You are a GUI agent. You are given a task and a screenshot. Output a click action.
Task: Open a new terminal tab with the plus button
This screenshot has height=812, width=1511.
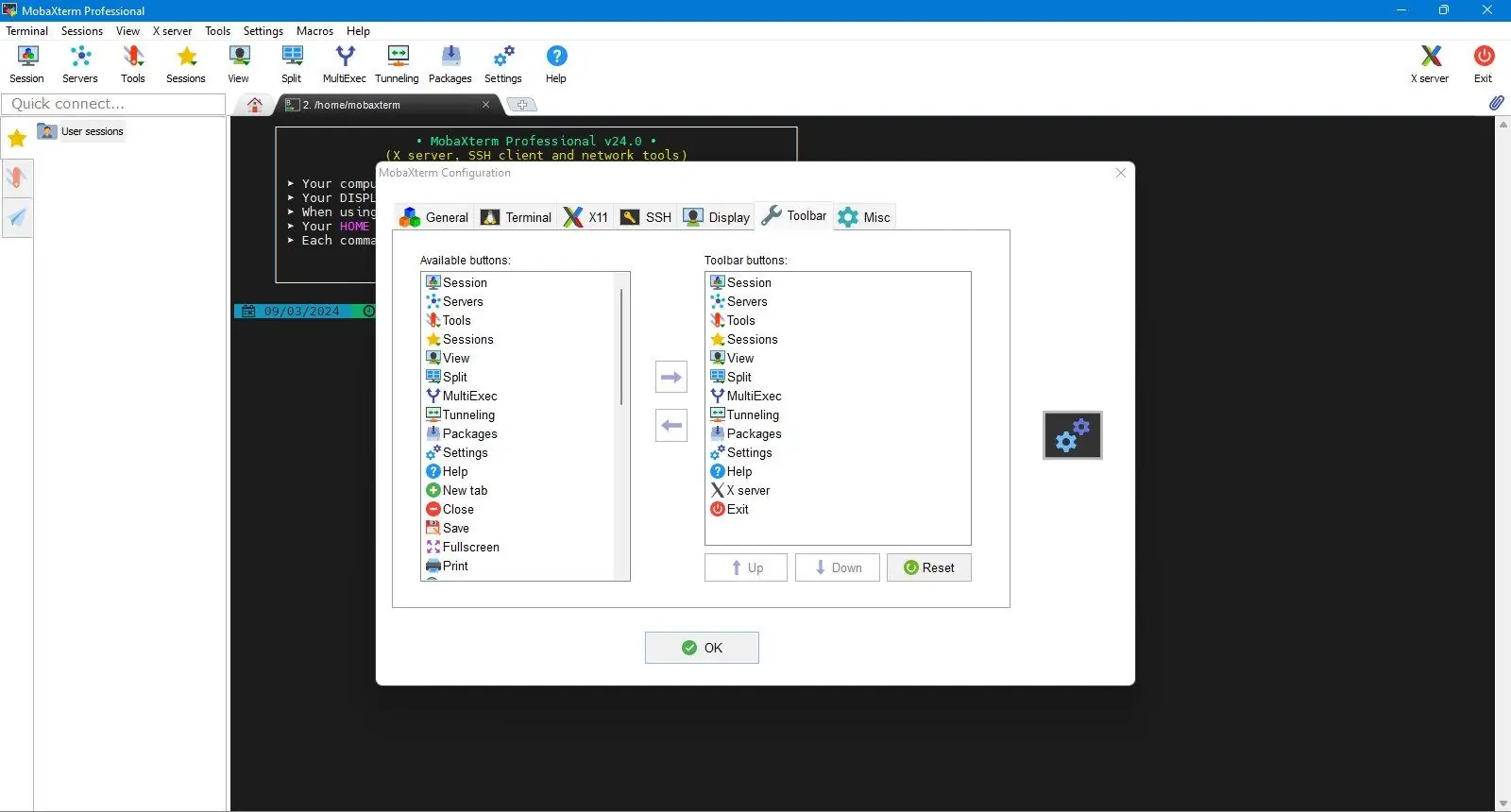pyautogui.click(x=522, y=105)
